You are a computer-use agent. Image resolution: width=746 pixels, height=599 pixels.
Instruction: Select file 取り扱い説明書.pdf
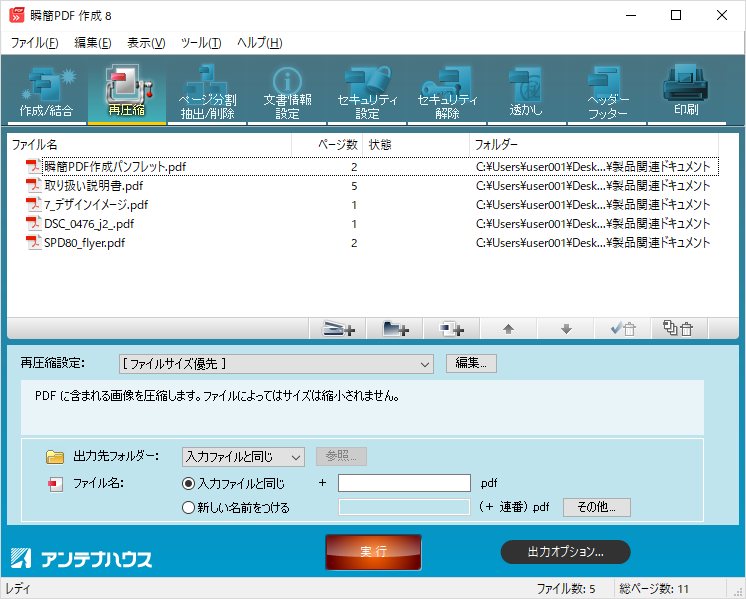94,186
